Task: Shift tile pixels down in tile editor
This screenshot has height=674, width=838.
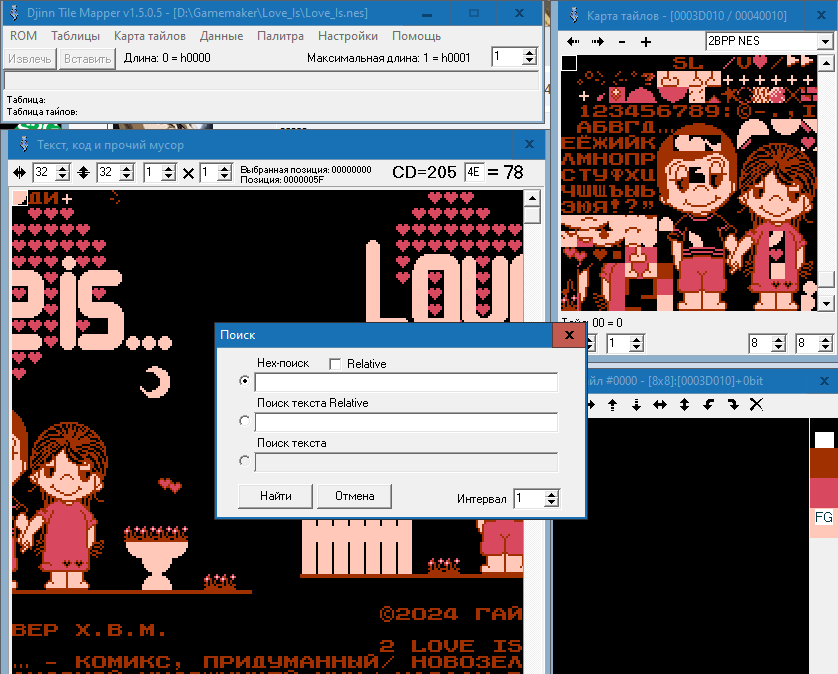Action: pyautogui.click(x=636, y=405)
